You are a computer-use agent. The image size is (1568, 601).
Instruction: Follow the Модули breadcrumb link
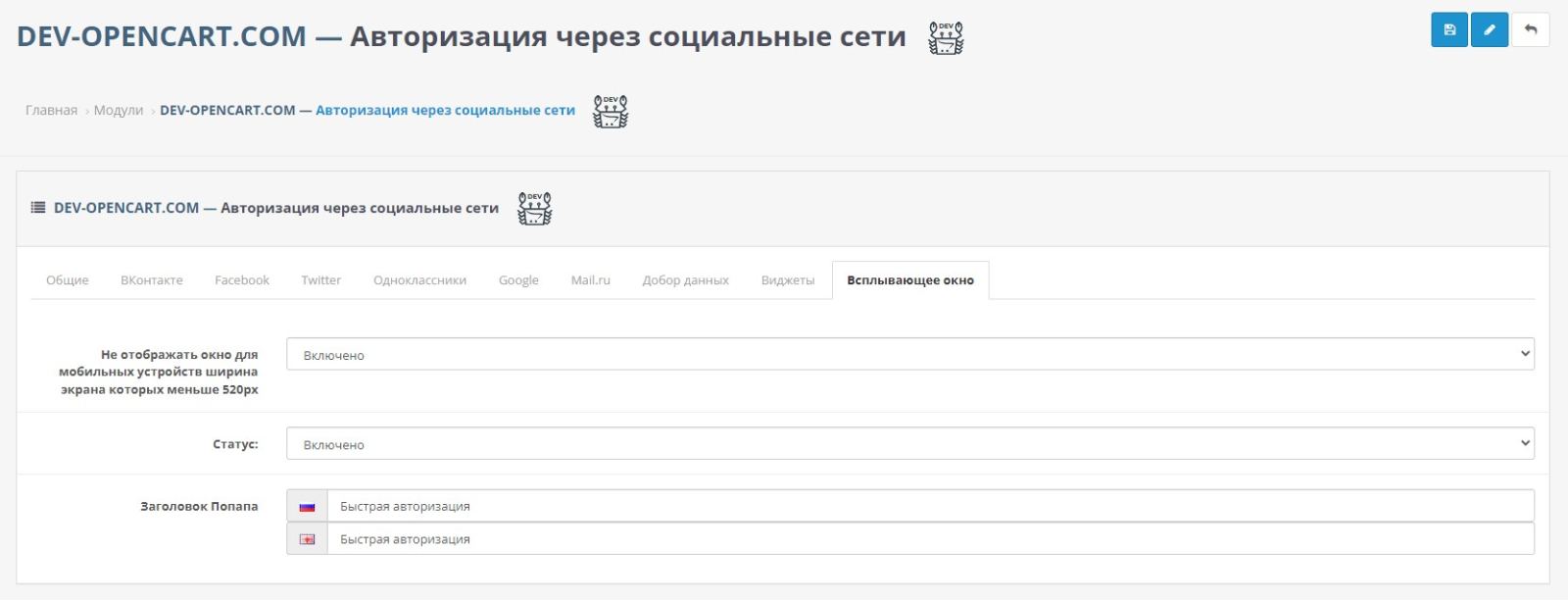119,111
